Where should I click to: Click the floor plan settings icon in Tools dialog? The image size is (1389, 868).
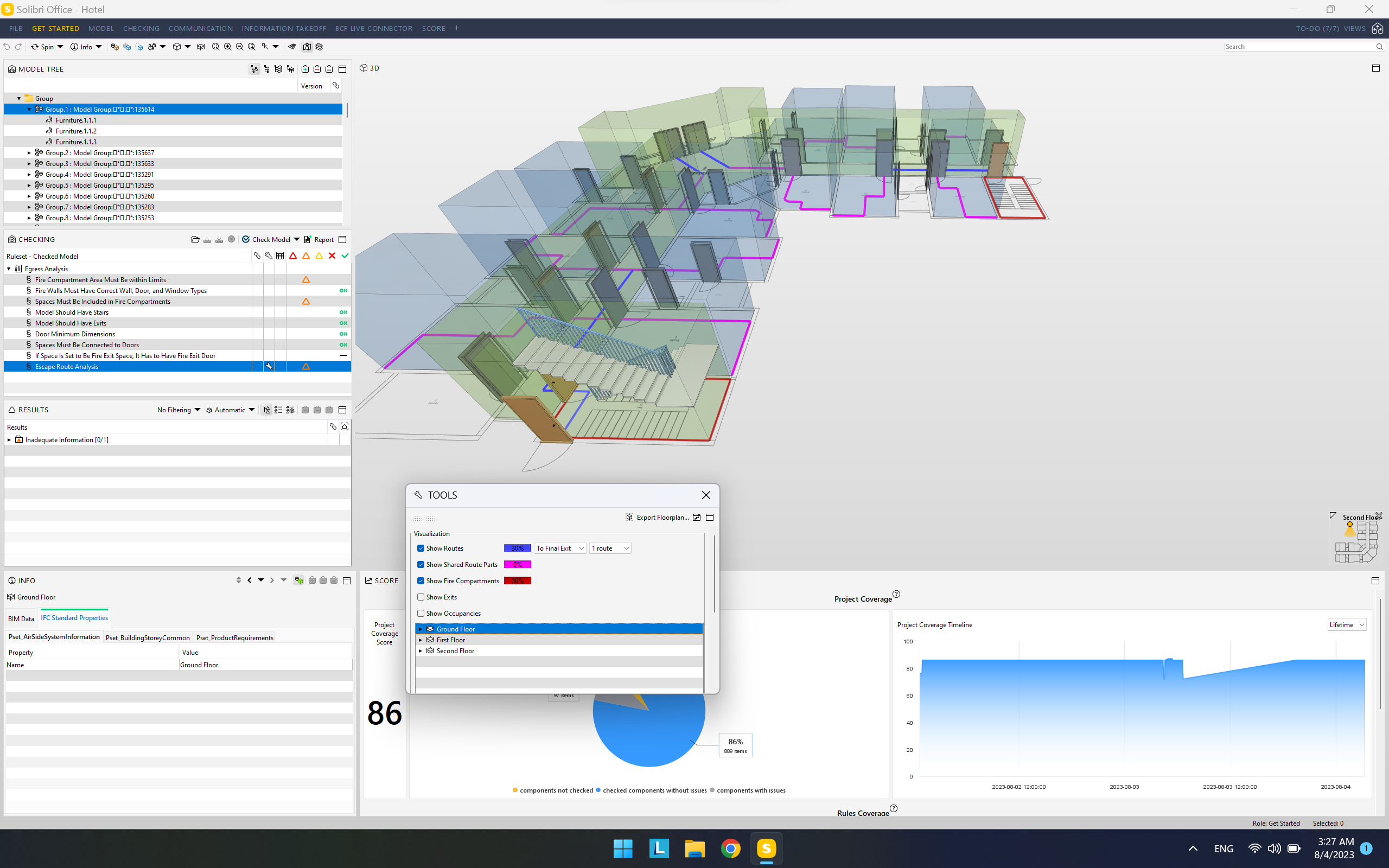point(697,517)
